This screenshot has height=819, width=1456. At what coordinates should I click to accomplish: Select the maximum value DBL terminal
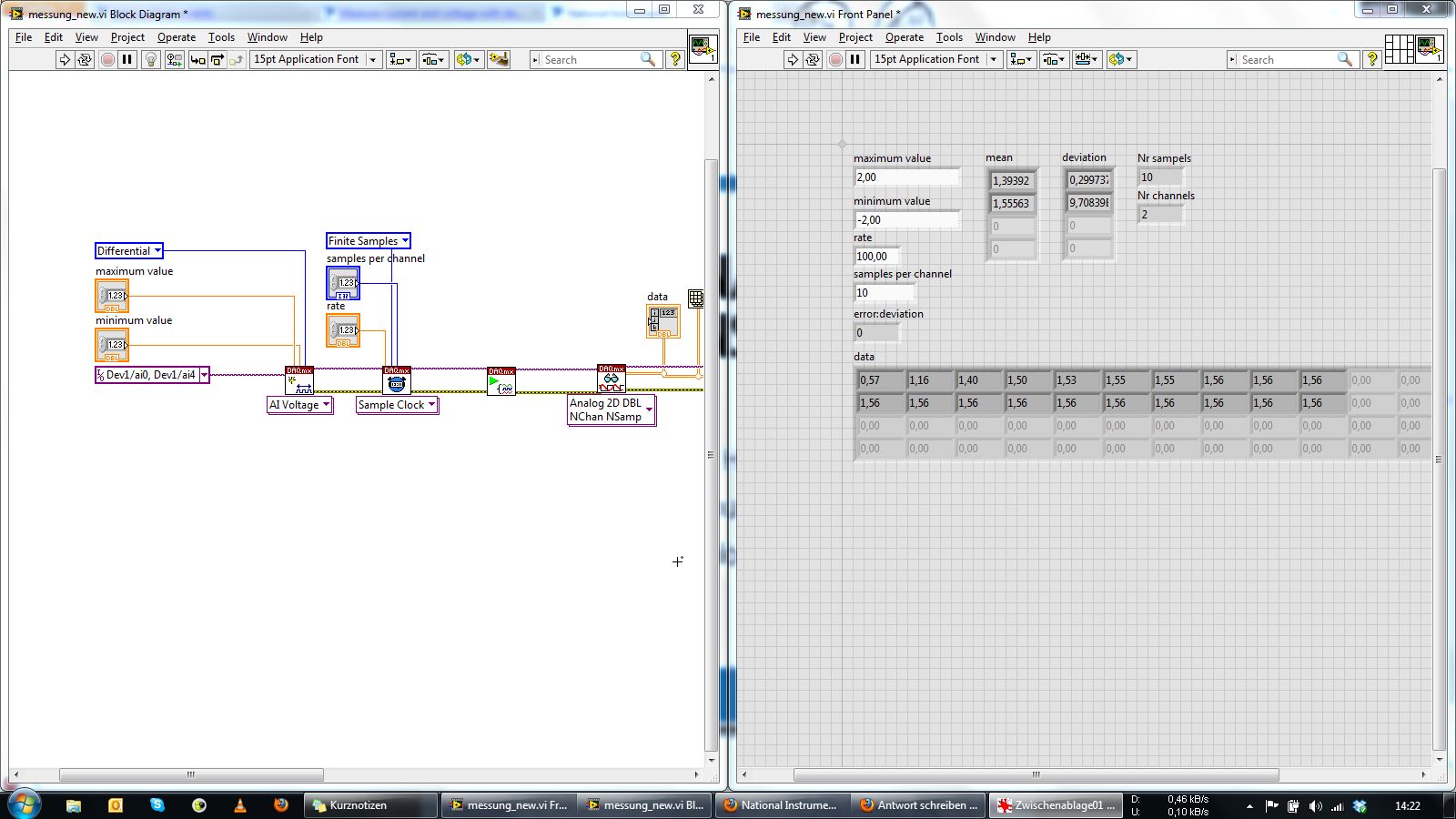pos(112,296)
